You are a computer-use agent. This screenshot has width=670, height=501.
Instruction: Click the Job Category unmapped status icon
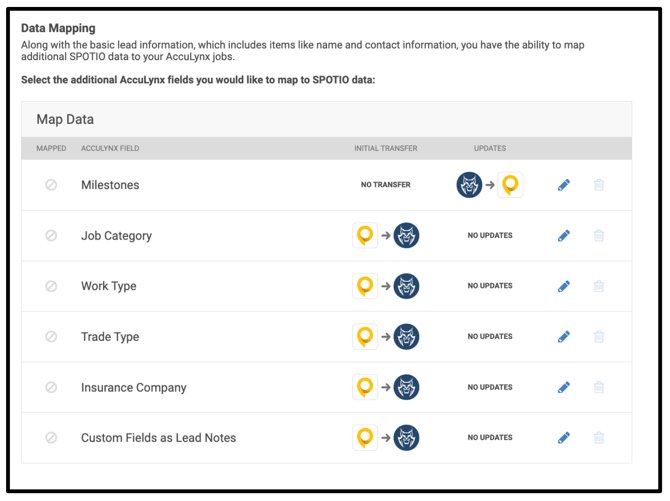[51, 236]
